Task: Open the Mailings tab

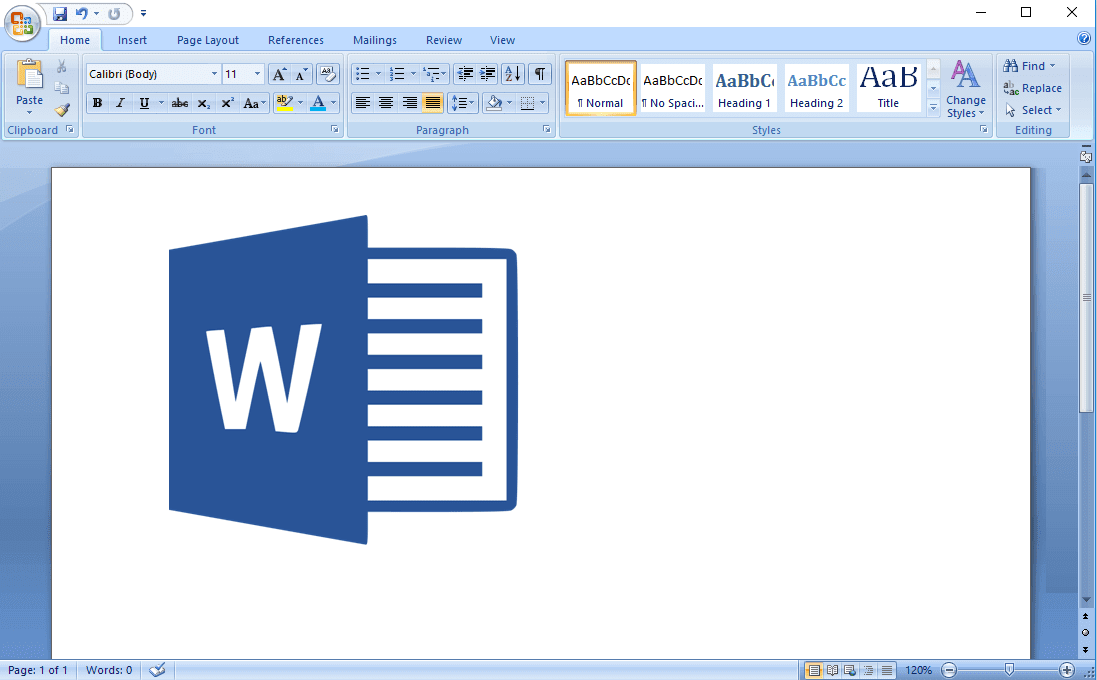Action: pos(375,40)
